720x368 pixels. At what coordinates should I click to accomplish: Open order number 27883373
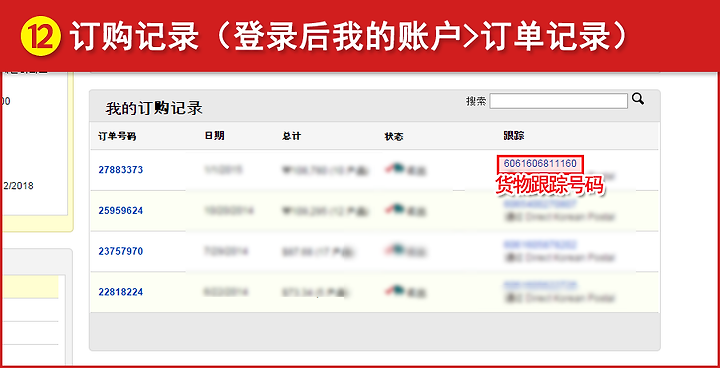click(121, 170)
